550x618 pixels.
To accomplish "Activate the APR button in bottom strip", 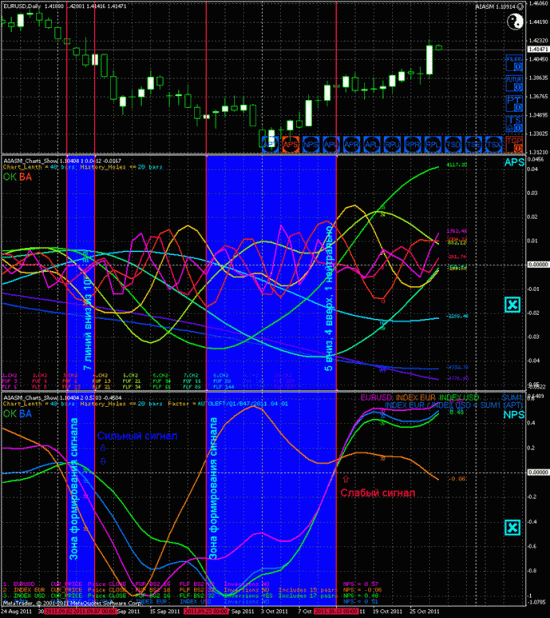I will [x=352, y=145].
